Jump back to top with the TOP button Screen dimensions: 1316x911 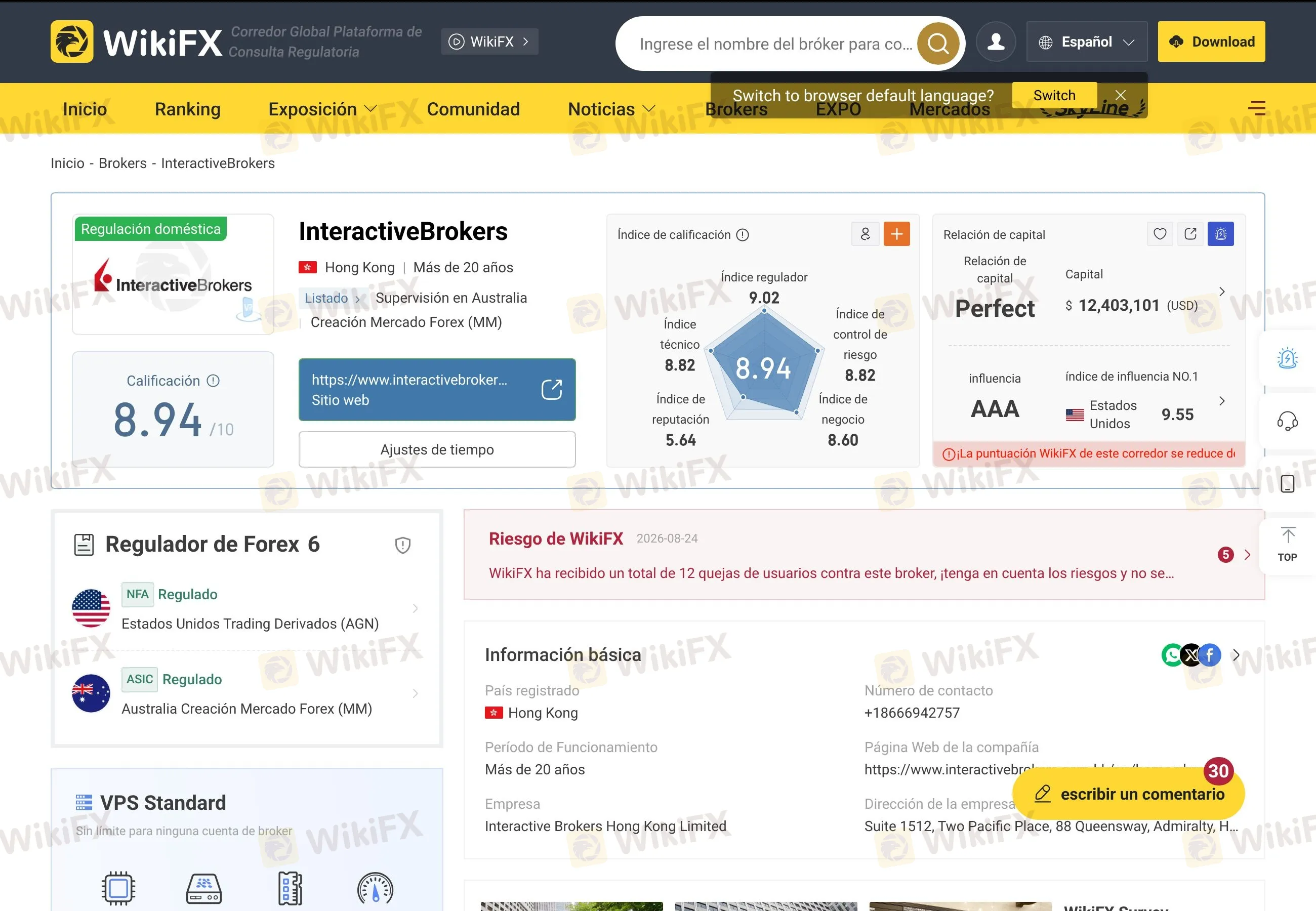point(1288,545)
